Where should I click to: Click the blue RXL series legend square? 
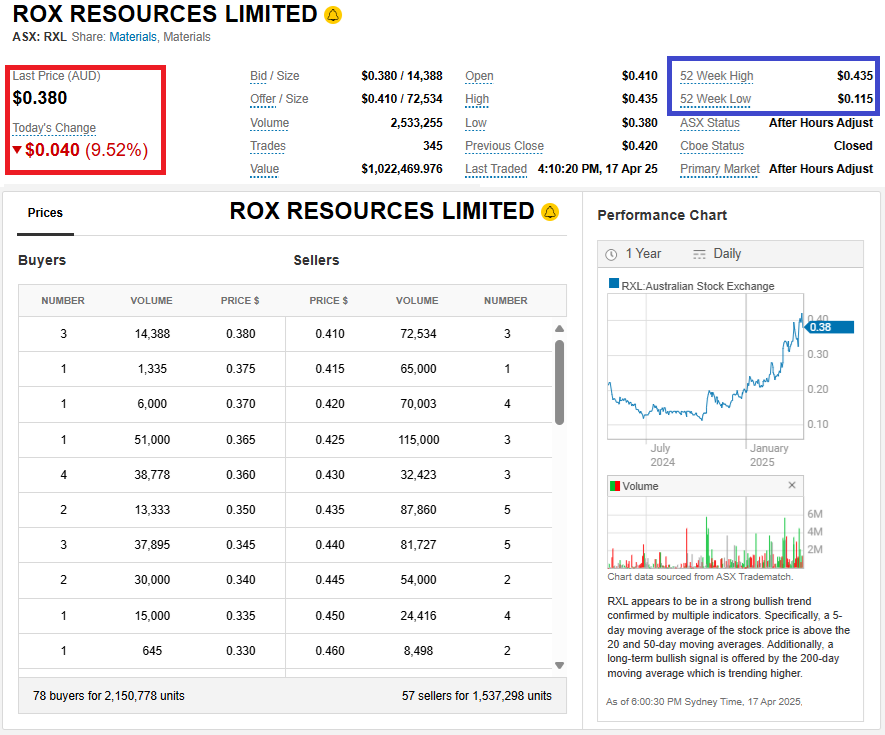click(614, 285)
